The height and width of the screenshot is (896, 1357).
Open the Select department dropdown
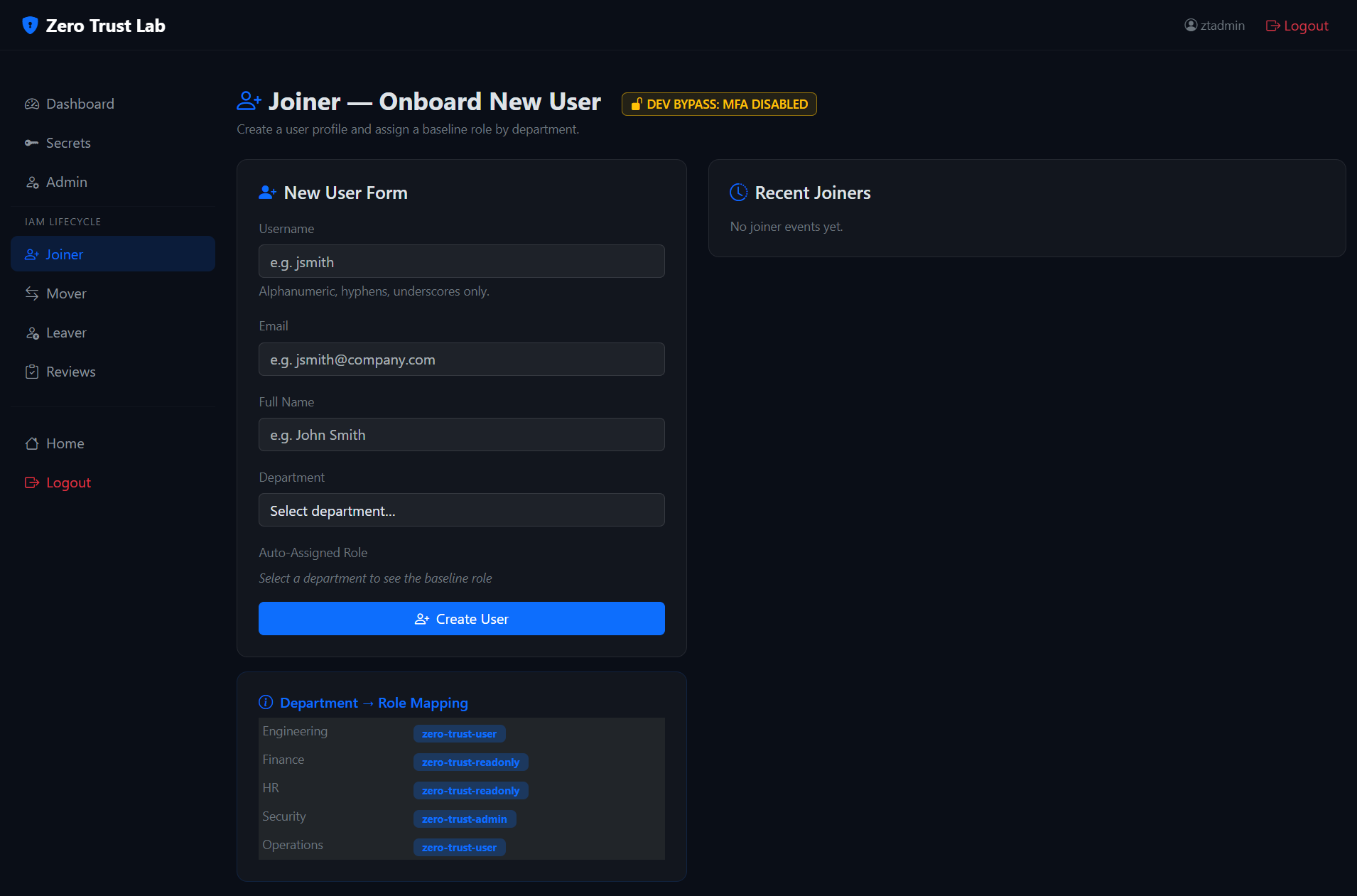pyautogui.click(x=462, y=510)
